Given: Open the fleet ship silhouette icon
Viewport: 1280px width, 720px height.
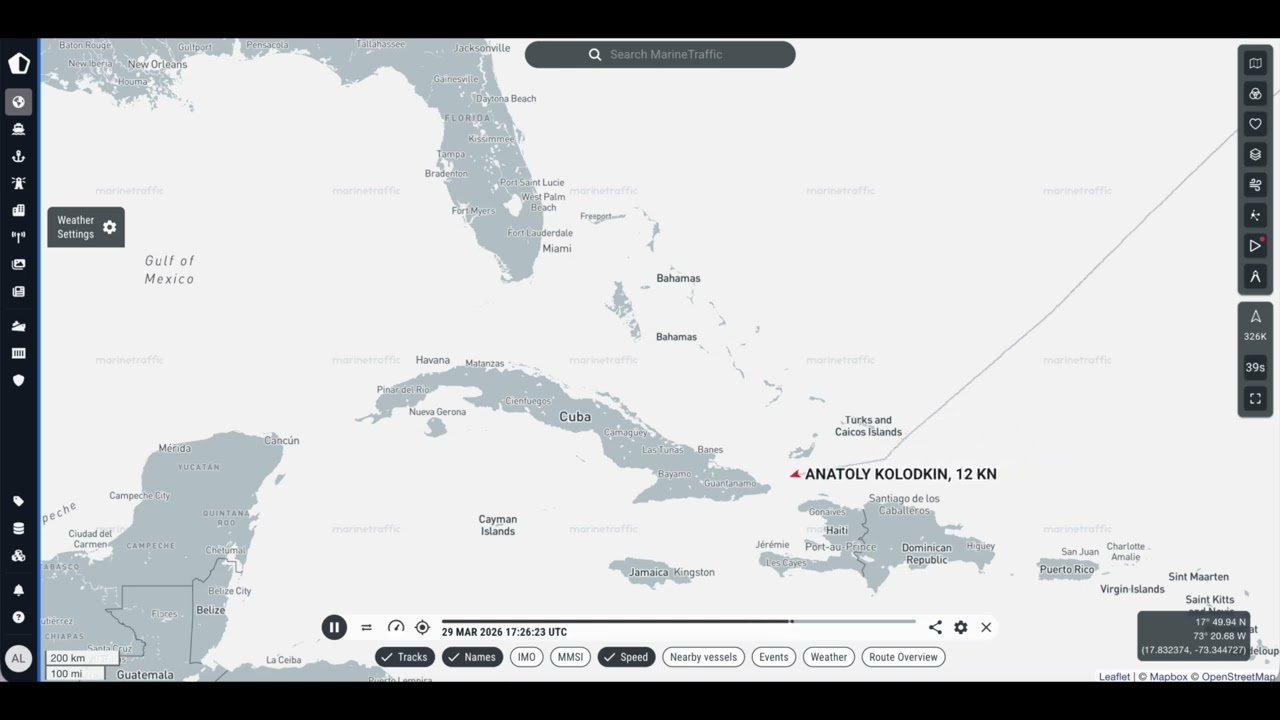Looking at the screenshot, I should point(18,326).
